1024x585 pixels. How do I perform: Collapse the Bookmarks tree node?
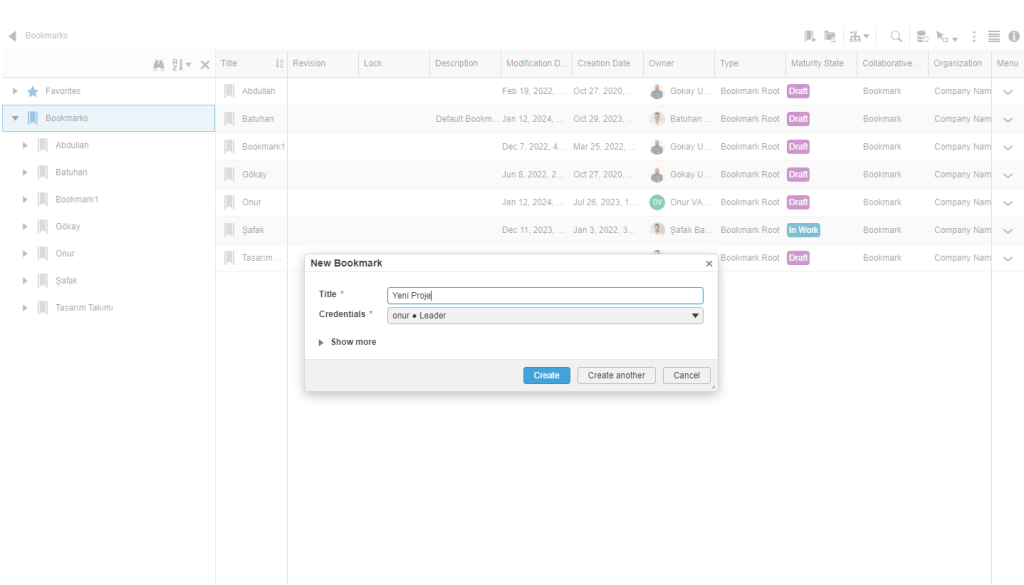pyautogui.click(x=15, y=118)
